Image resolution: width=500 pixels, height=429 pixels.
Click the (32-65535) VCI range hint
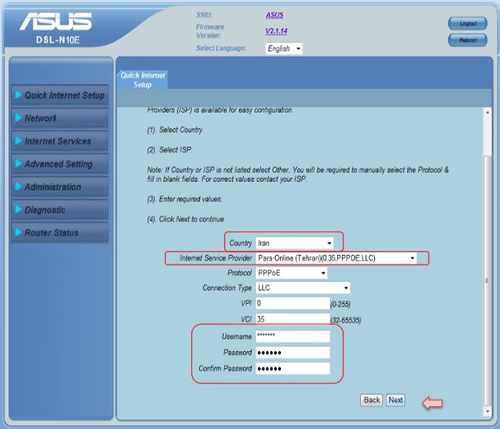(x=346, y=321)
